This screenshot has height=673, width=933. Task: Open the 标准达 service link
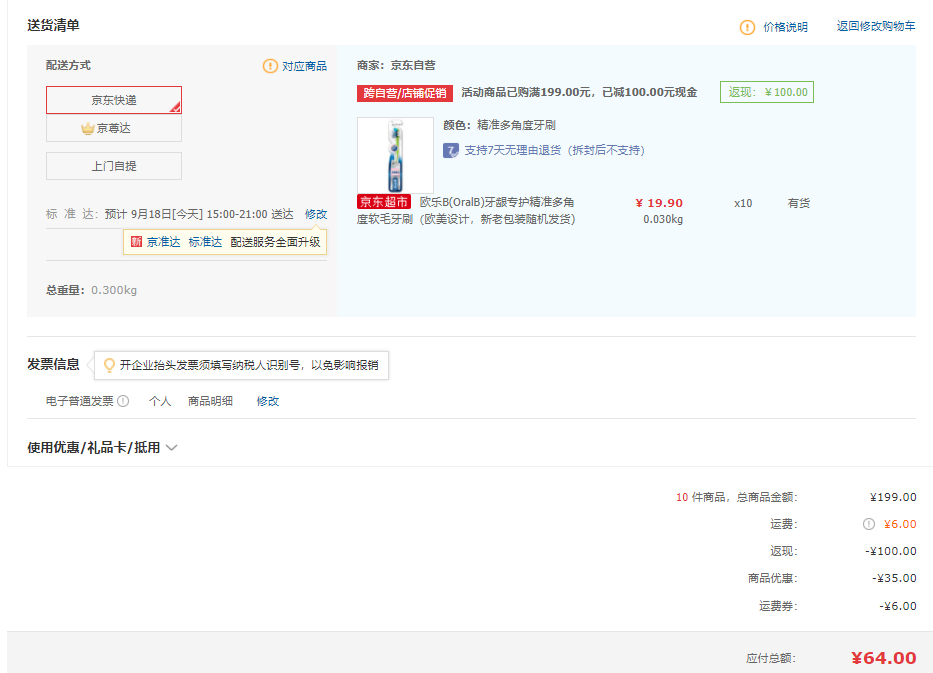click(x=205, y=242)
